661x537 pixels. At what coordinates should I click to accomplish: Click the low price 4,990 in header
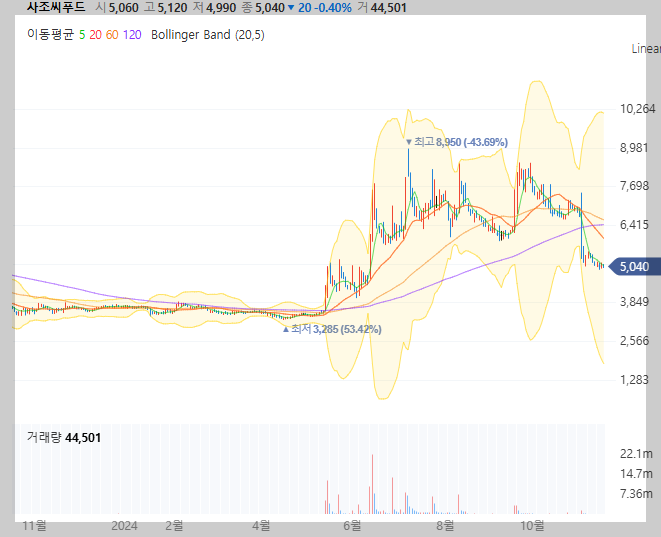point(220,8)
